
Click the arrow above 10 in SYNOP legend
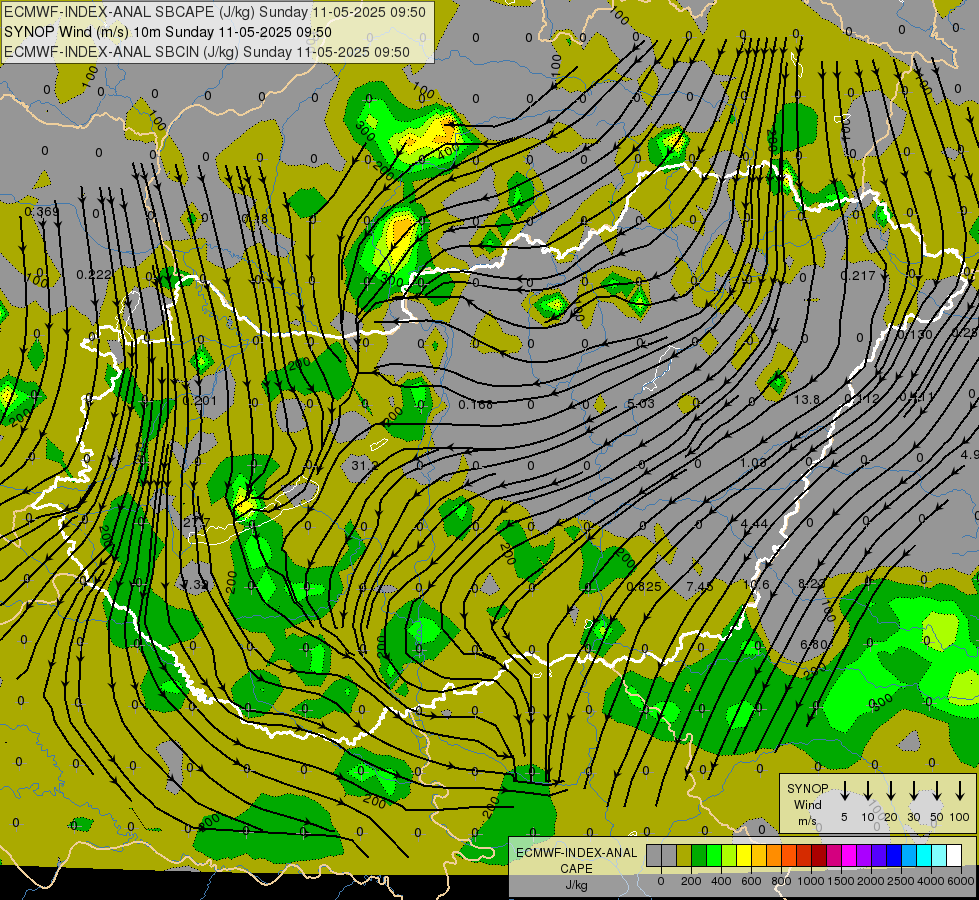click(868, 791)
